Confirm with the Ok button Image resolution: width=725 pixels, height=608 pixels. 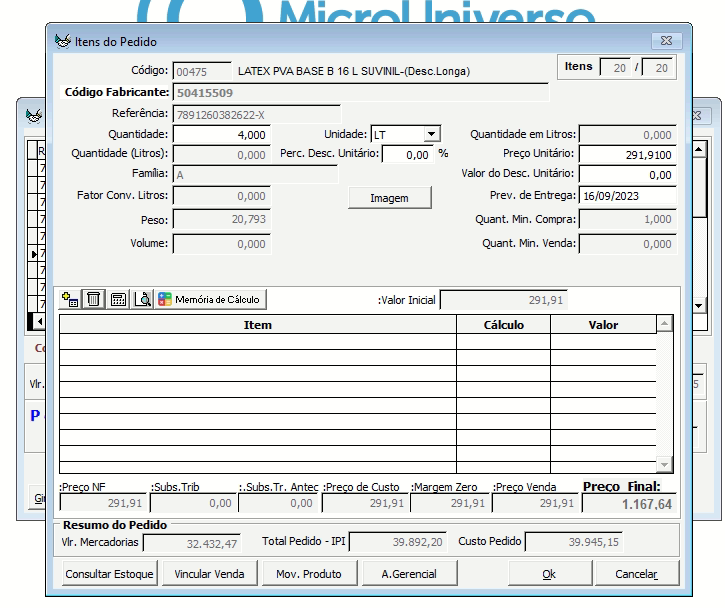(549, 574)
